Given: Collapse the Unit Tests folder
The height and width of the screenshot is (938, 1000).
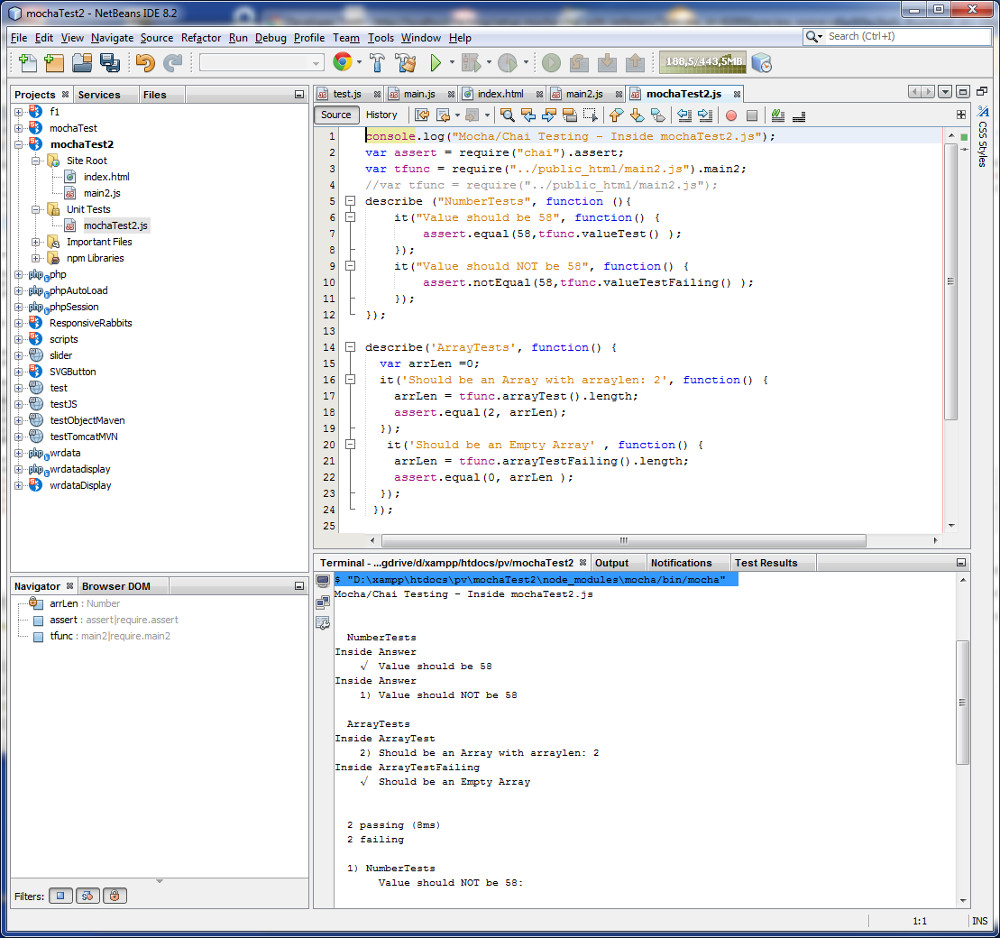Looking at the screenshot, I should 36,209.
